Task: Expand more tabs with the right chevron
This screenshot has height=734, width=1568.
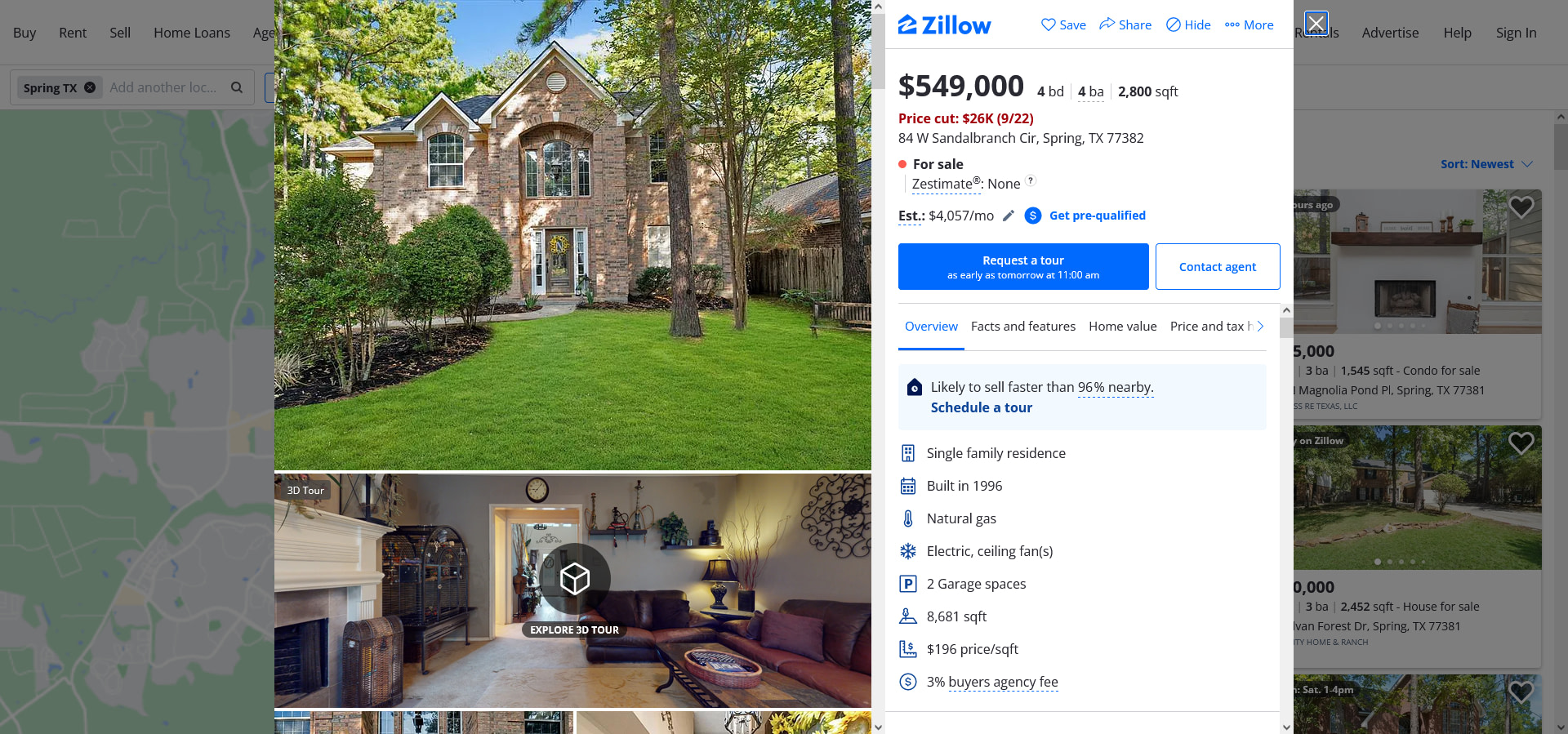Action: coord(1260,326)
